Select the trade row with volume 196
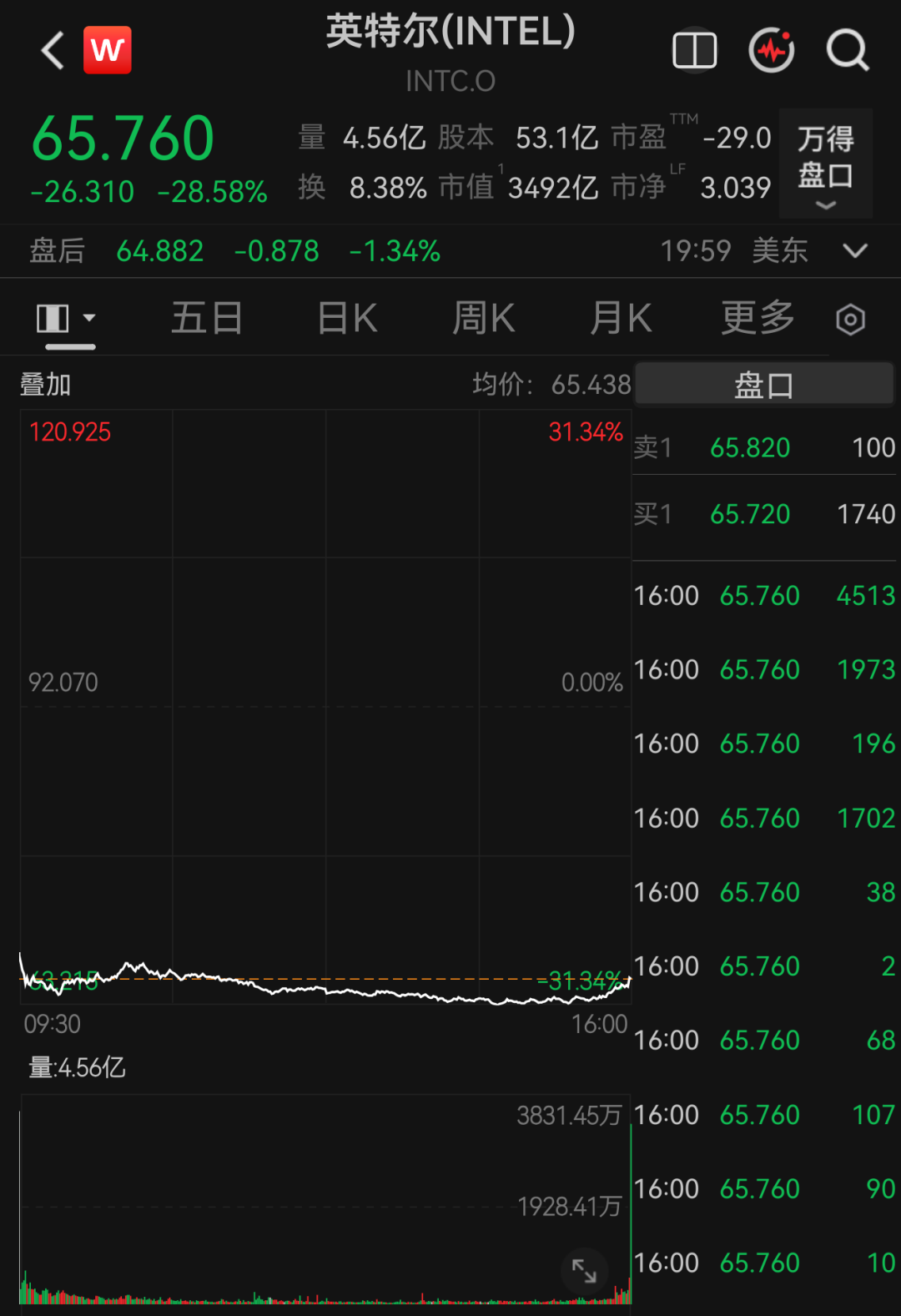901x1316 pixels. (x=764, y=744)
